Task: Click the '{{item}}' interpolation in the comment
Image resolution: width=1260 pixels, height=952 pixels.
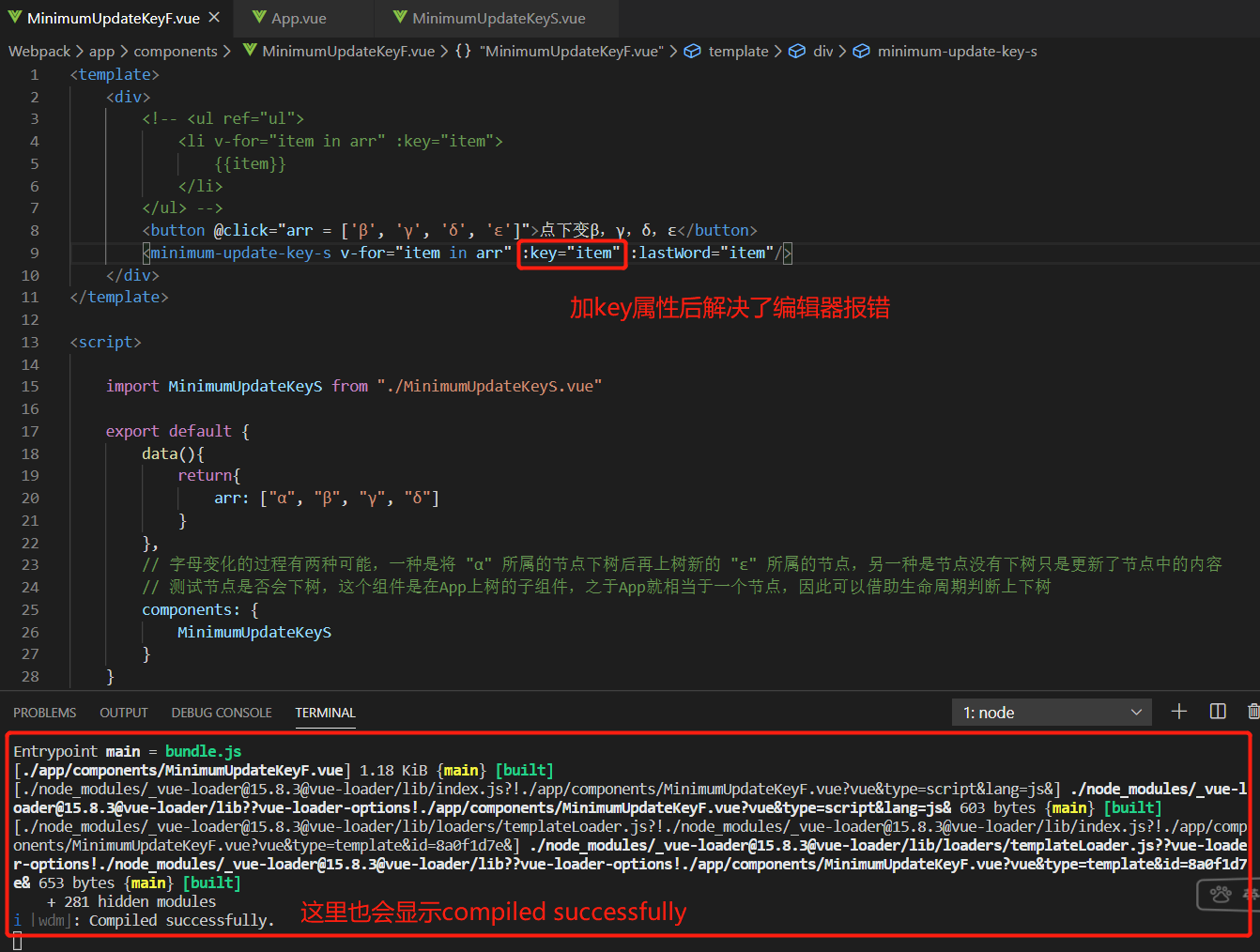Action: point(250,163)
